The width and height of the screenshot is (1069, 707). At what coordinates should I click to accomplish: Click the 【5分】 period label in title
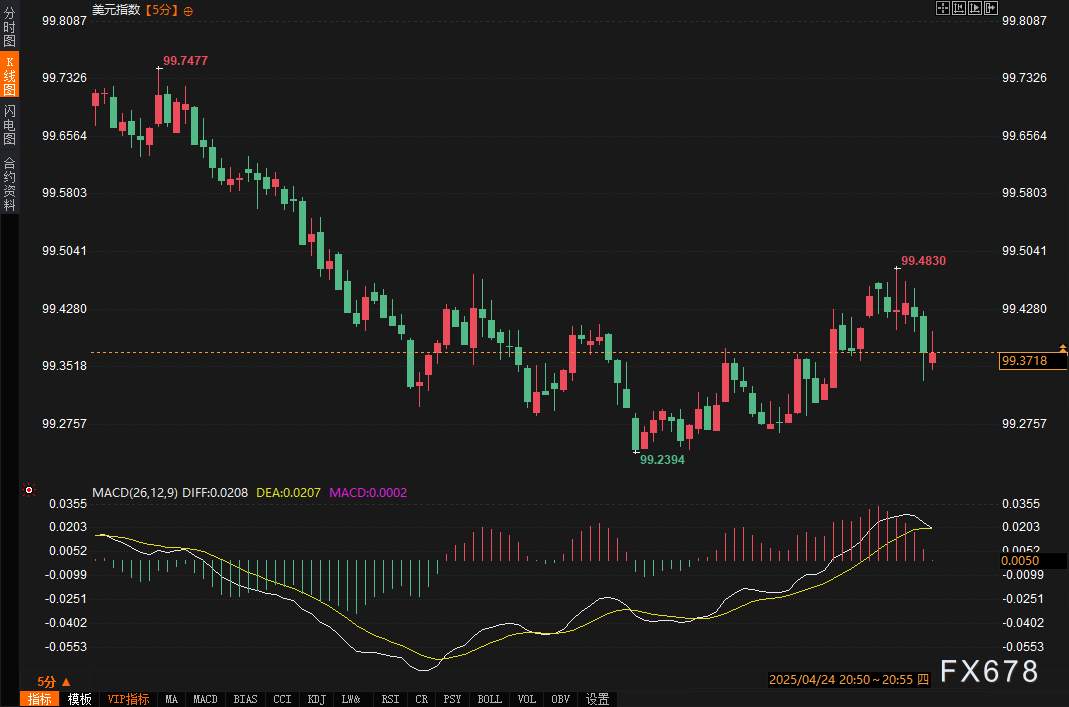pos(162,10)
